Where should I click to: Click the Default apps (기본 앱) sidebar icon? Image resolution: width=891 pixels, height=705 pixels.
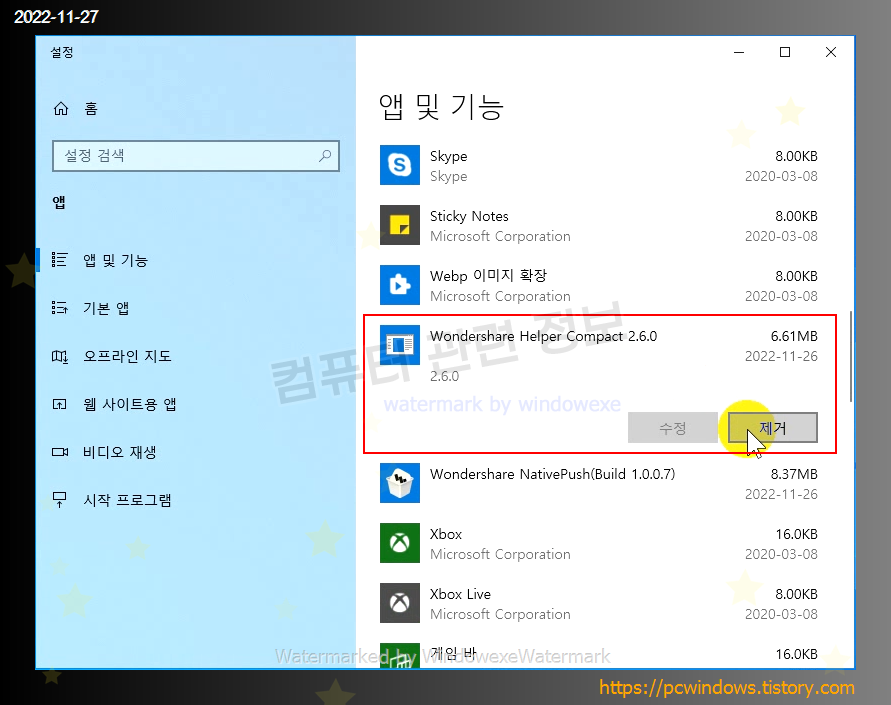click(x=60, y=308)
